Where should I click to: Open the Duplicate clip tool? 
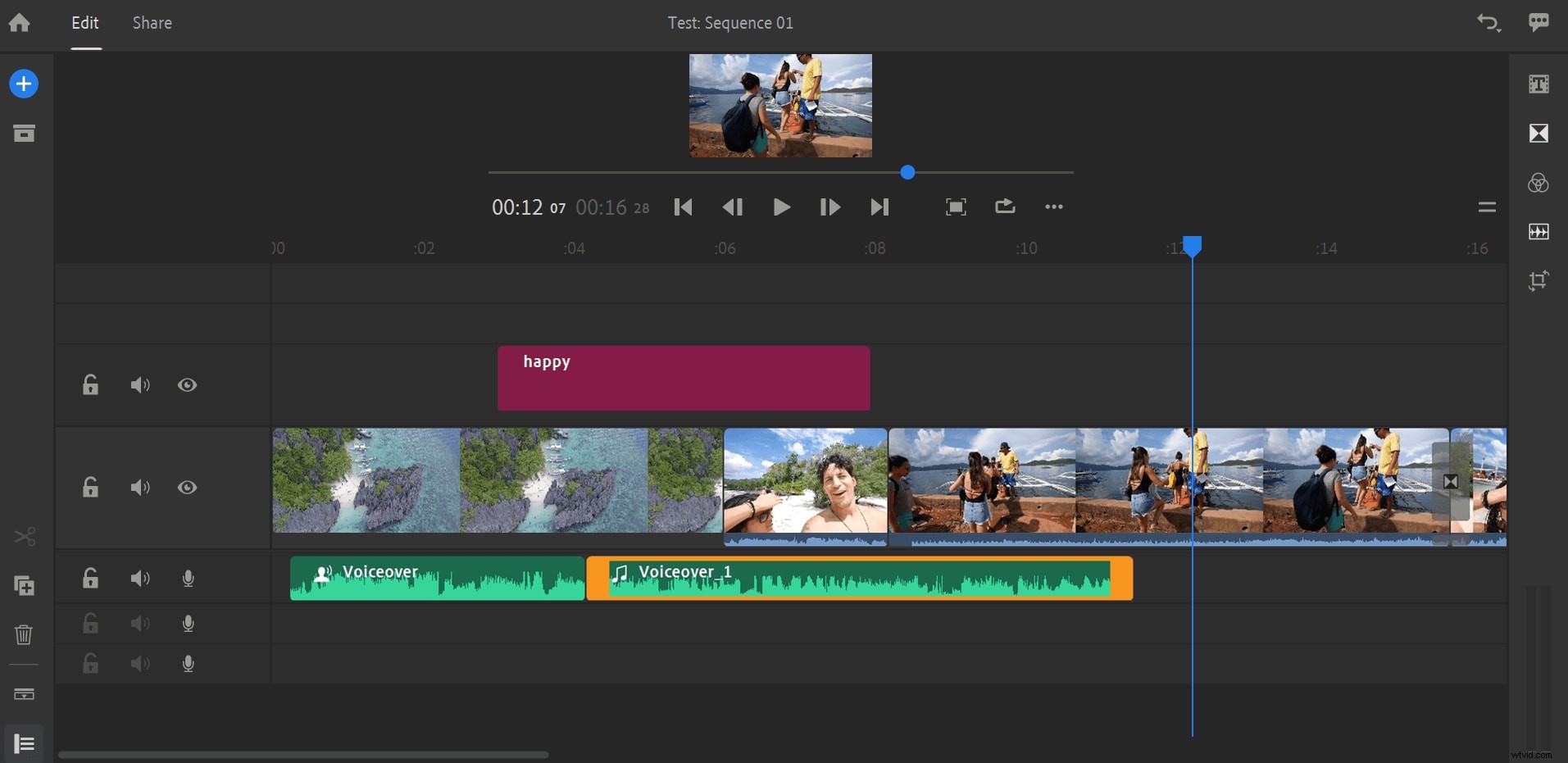click(x=24, y=586)
